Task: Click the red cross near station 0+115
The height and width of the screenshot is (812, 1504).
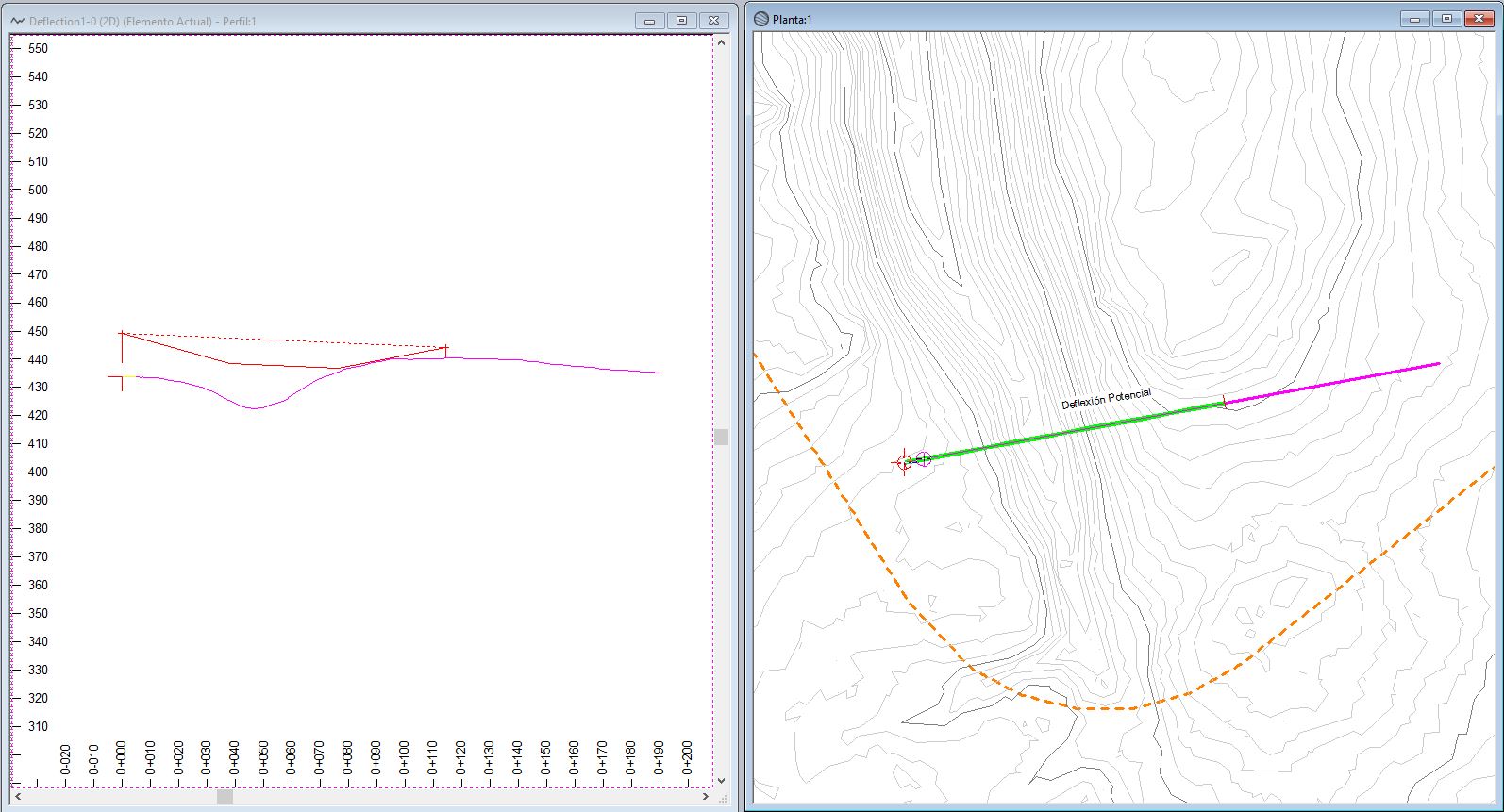Action: click(x=445, y=348)
